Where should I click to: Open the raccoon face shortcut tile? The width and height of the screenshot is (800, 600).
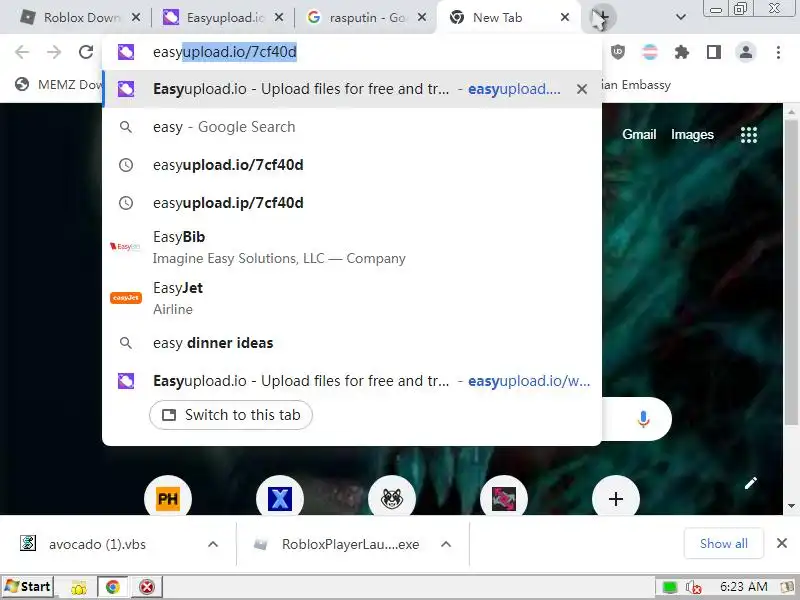[392, 498]
